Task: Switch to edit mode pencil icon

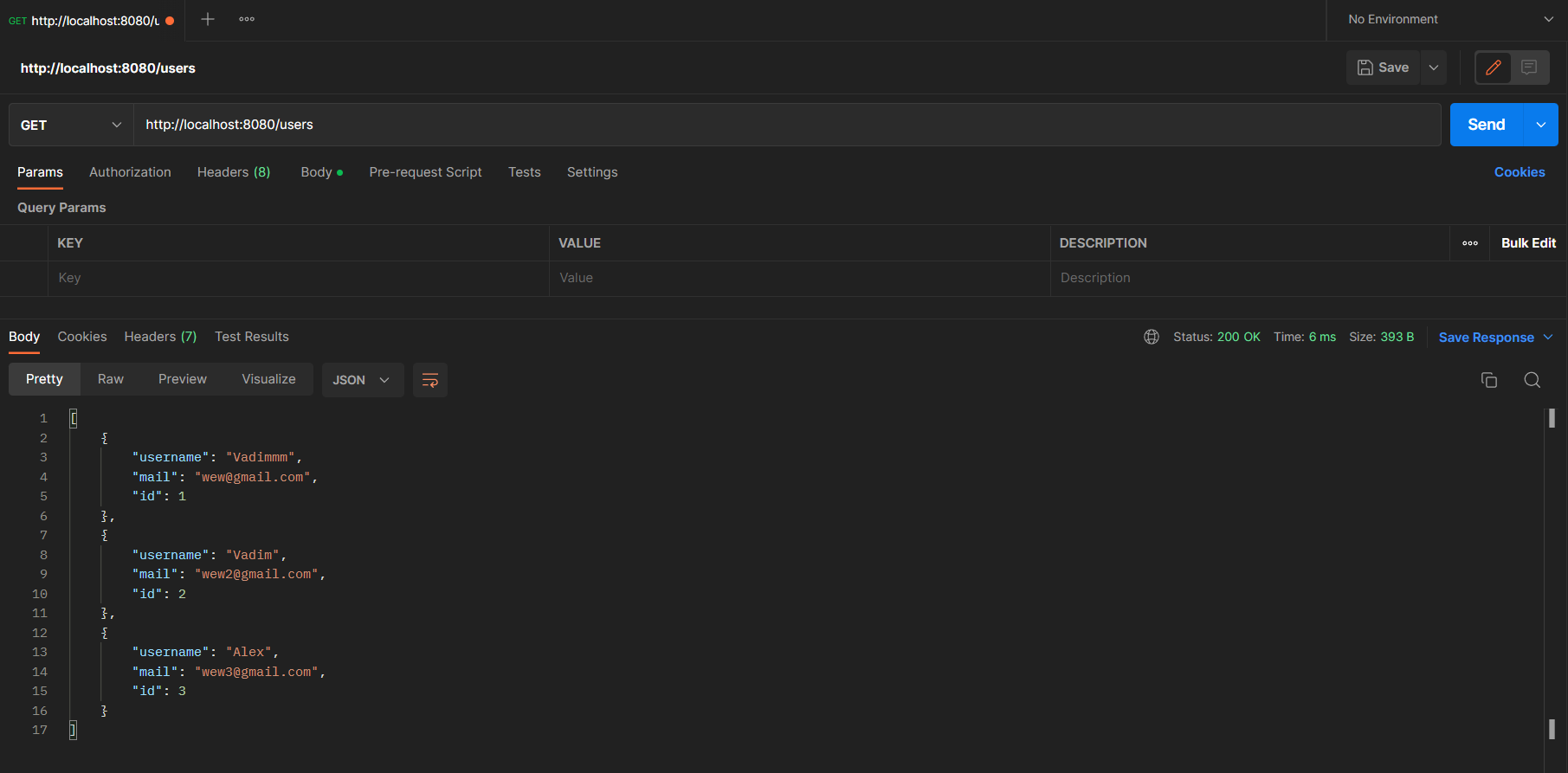Action: [1494, 68]
